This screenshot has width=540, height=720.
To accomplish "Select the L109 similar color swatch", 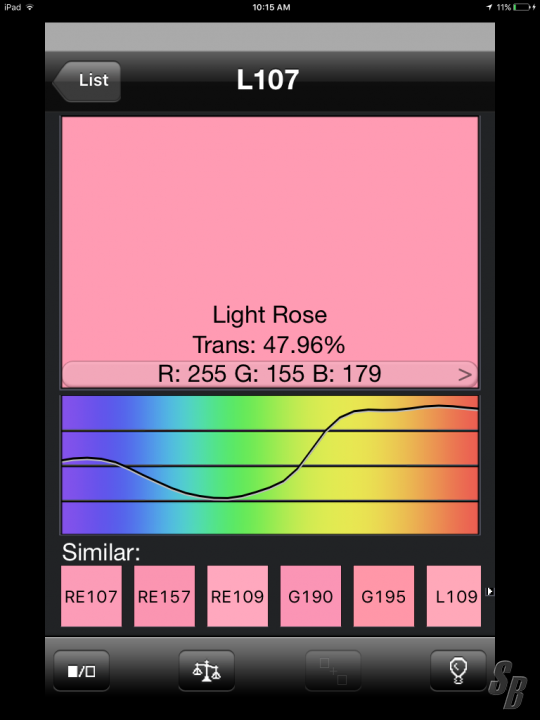I will (x=454, y=596).
